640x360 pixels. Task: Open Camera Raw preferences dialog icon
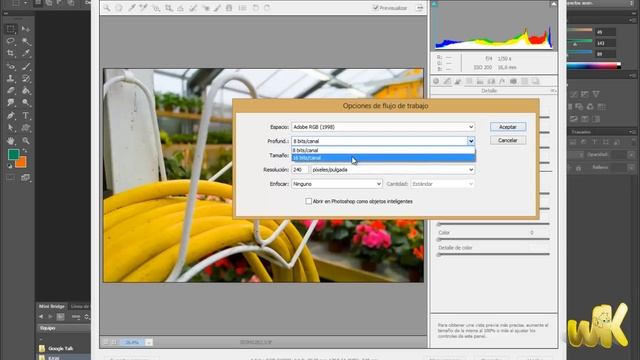pos(242,8)
